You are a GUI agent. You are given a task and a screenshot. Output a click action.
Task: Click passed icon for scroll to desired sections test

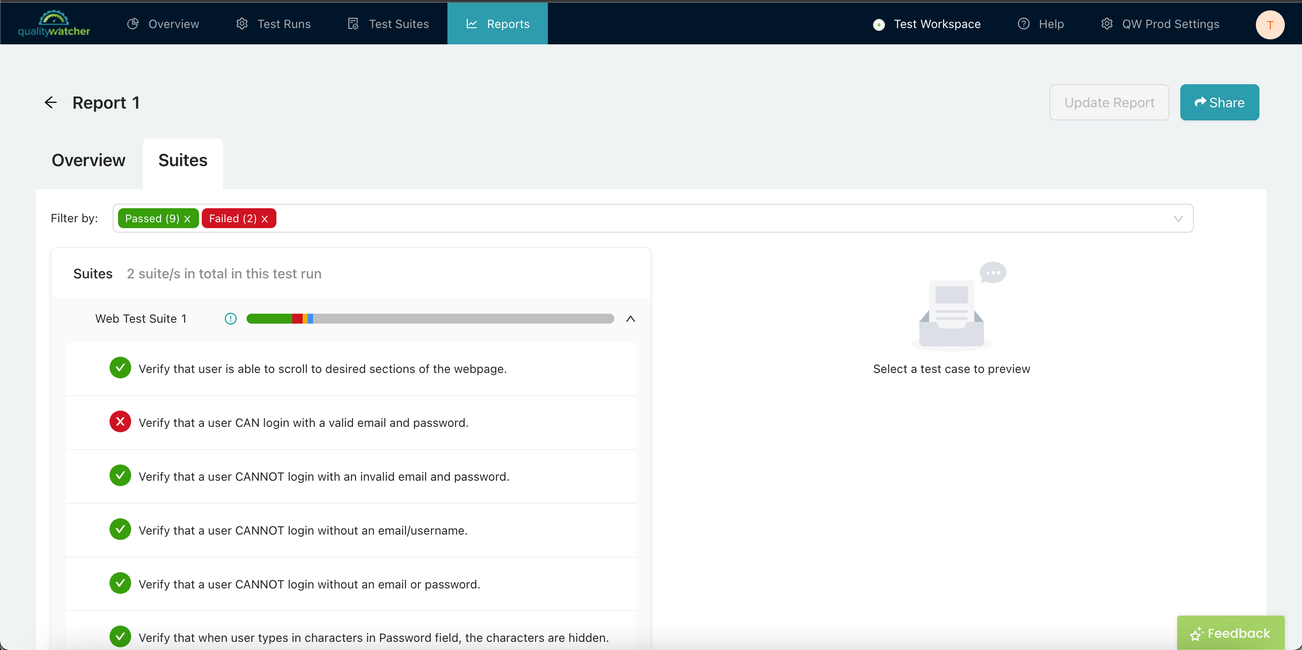coord(120,368)
